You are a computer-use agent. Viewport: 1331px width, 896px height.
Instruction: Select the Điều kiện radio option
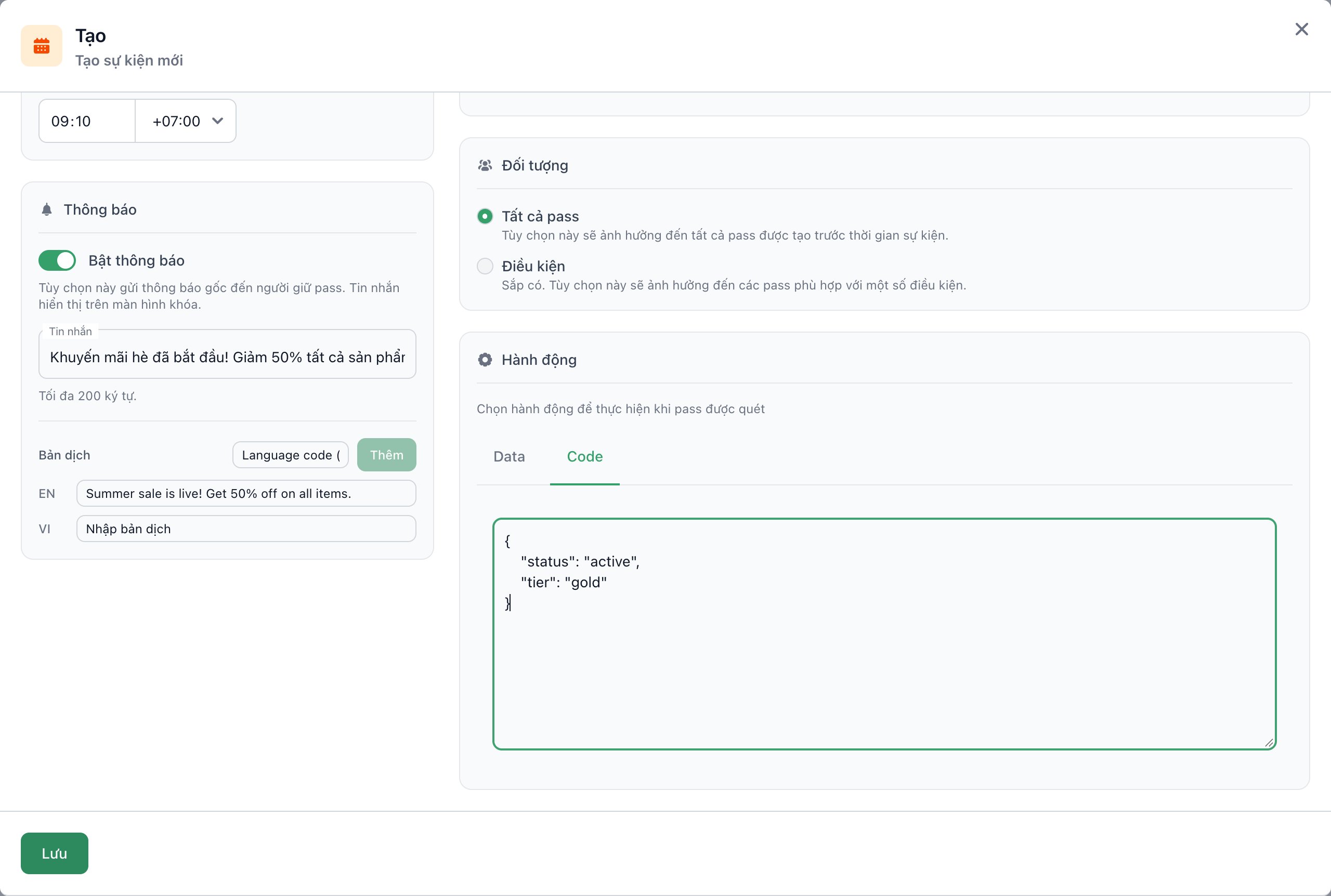485,266
